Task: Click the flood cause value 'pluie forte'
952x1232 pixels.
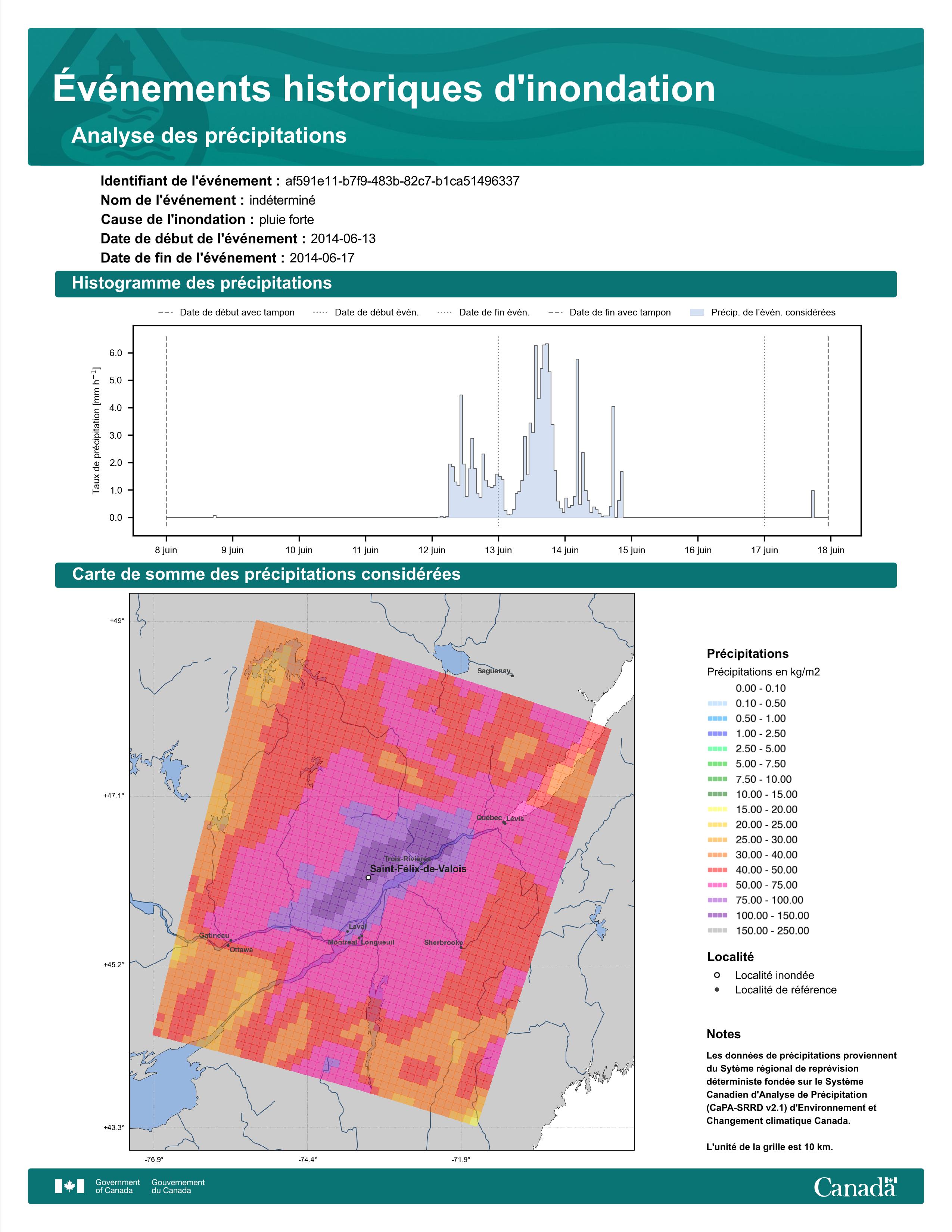Action: point(286,220)
